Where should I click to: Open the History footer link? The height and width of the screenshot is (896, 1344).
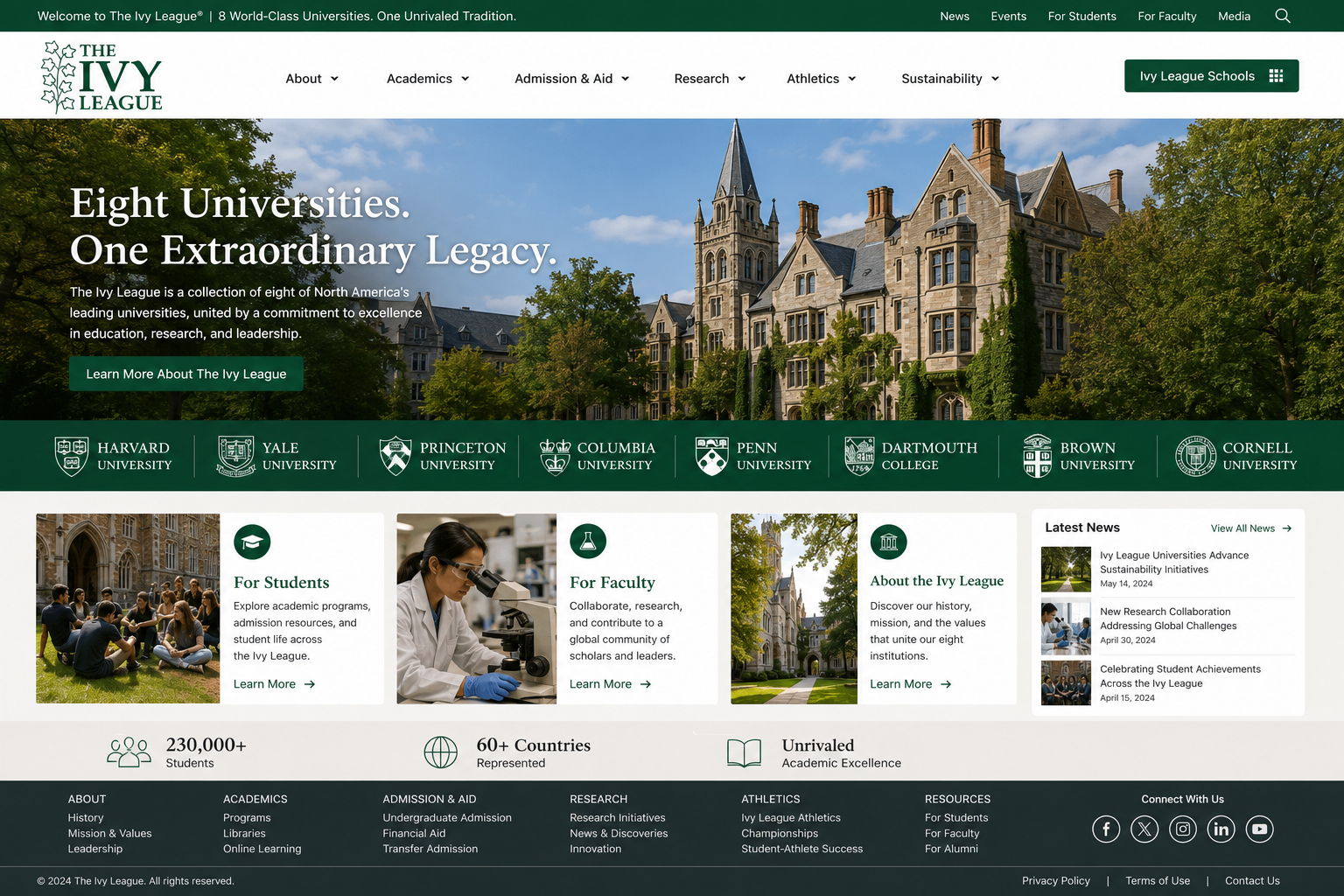tap(86, 818)
